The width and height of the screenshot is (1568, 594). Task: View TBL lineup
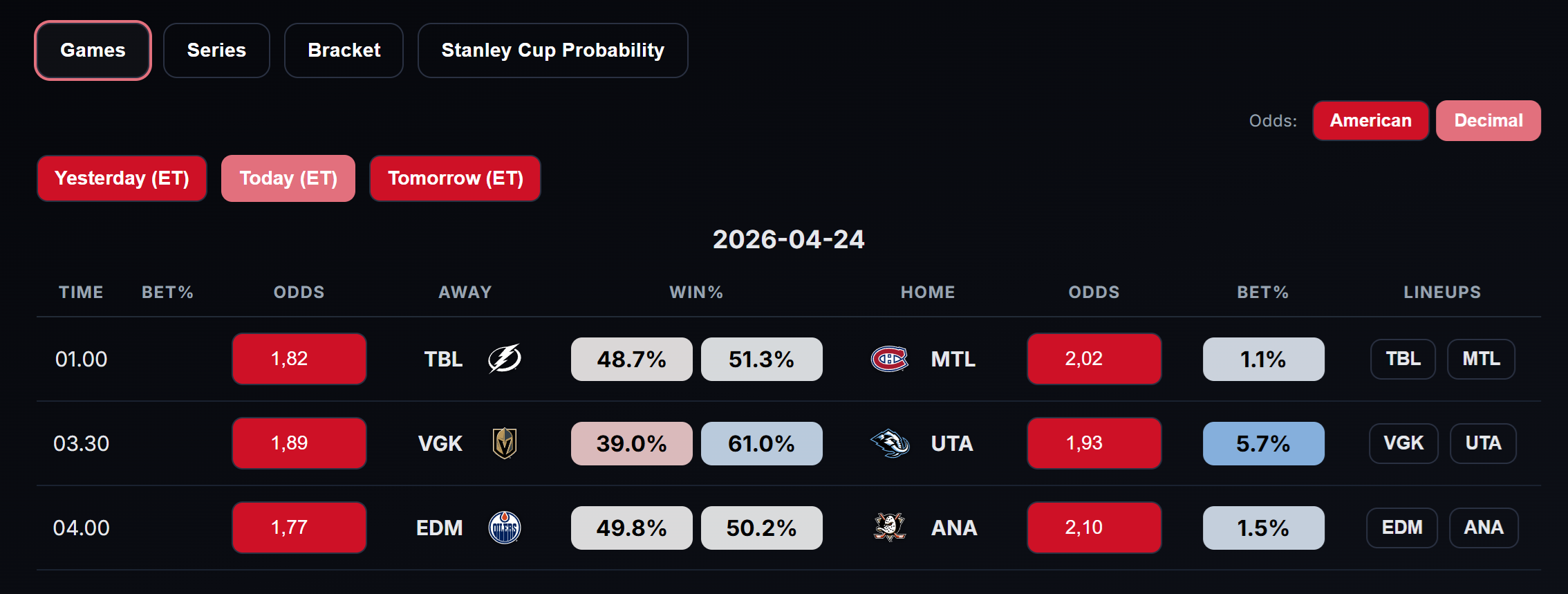(x=1403, y=359)
